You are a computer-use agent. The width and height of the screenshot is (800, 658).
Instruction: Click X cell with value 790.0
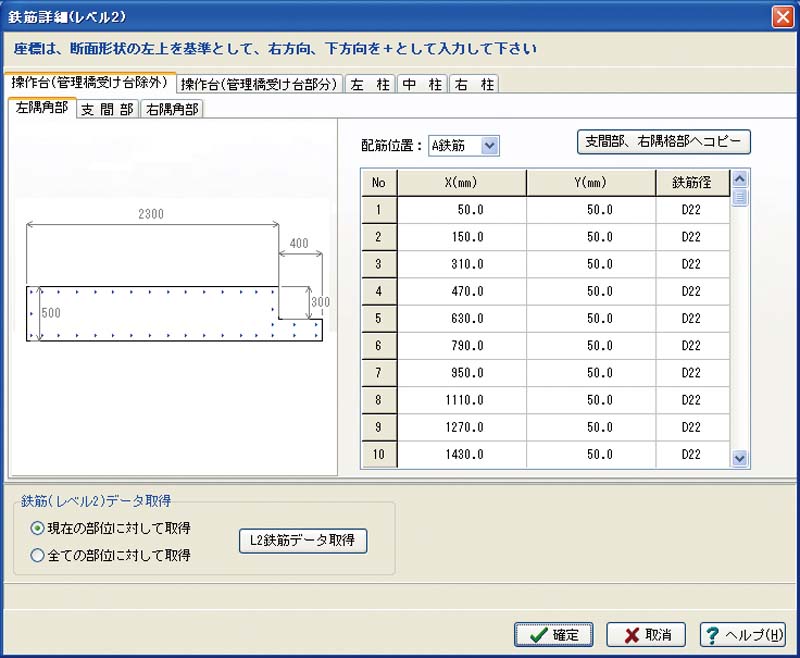(x=462, y=346)
